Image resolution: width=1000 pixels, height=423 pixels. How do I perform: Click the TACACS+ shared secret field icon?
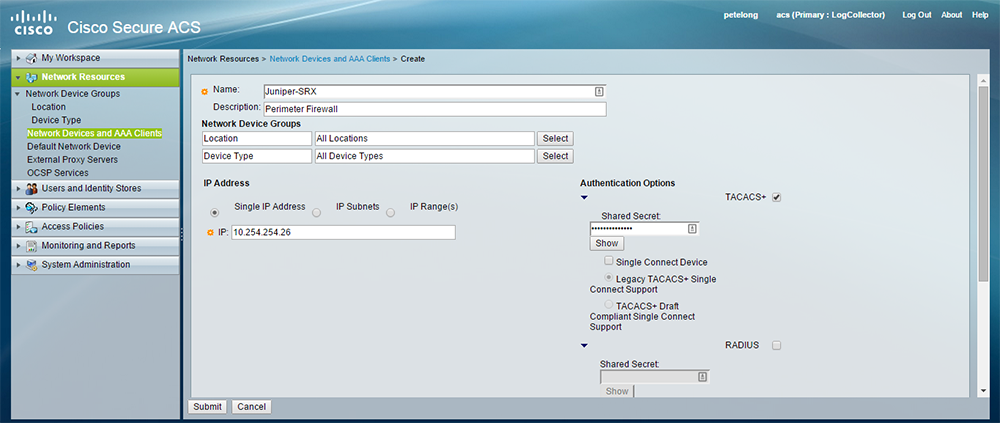[693, 228]
